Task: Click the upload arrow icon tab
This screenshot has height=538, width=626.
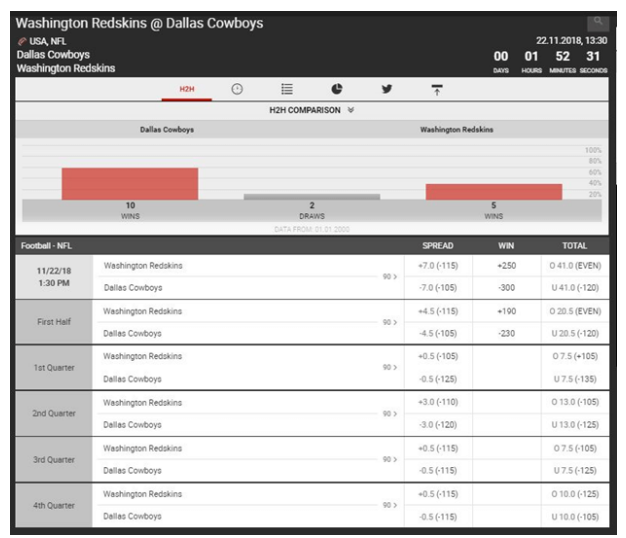Action: pyautogui.click(x=437, y=90)
